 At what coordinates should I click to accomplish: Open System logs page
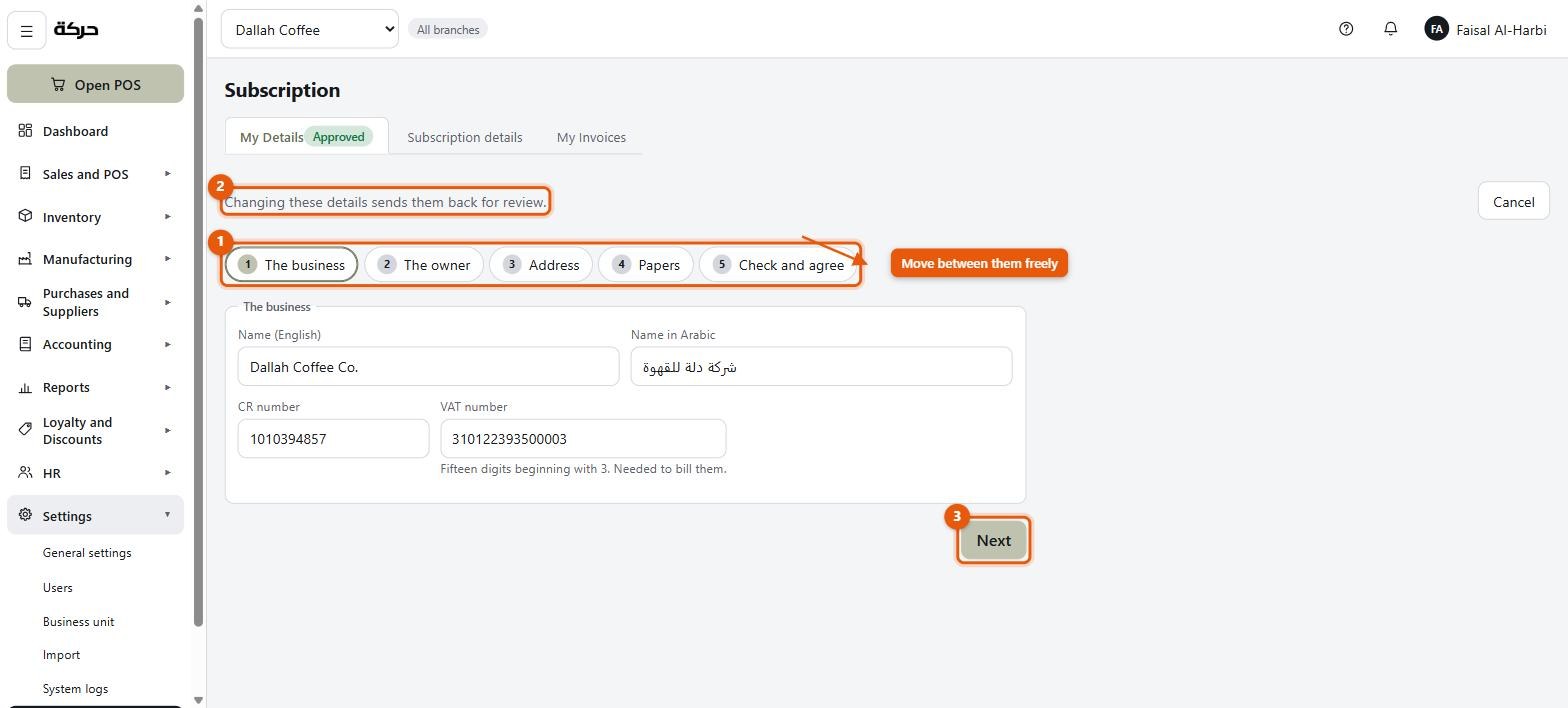[x=75, y=689]
